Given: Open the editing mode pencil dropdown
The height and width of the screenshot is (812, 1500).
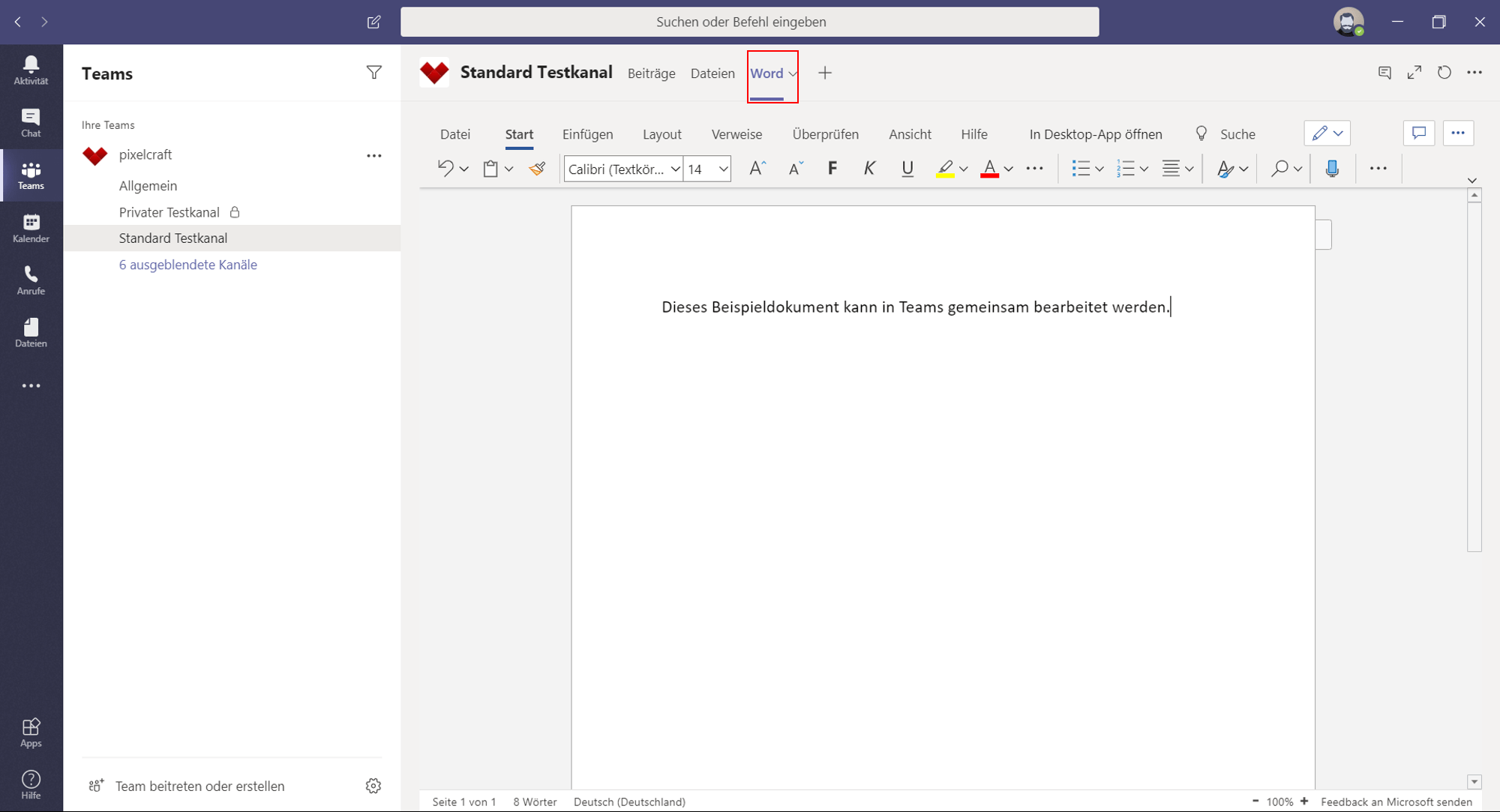Looking at the screenshot, I should [1327, 133].
